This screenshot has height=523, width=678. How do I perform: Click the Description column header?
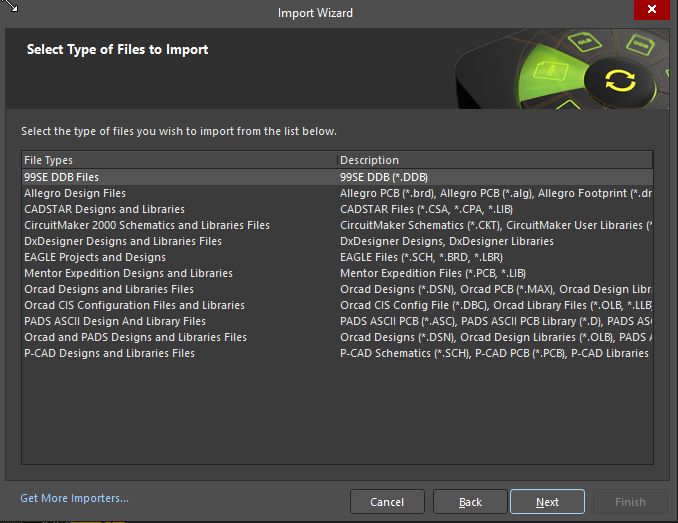(495, 160)
